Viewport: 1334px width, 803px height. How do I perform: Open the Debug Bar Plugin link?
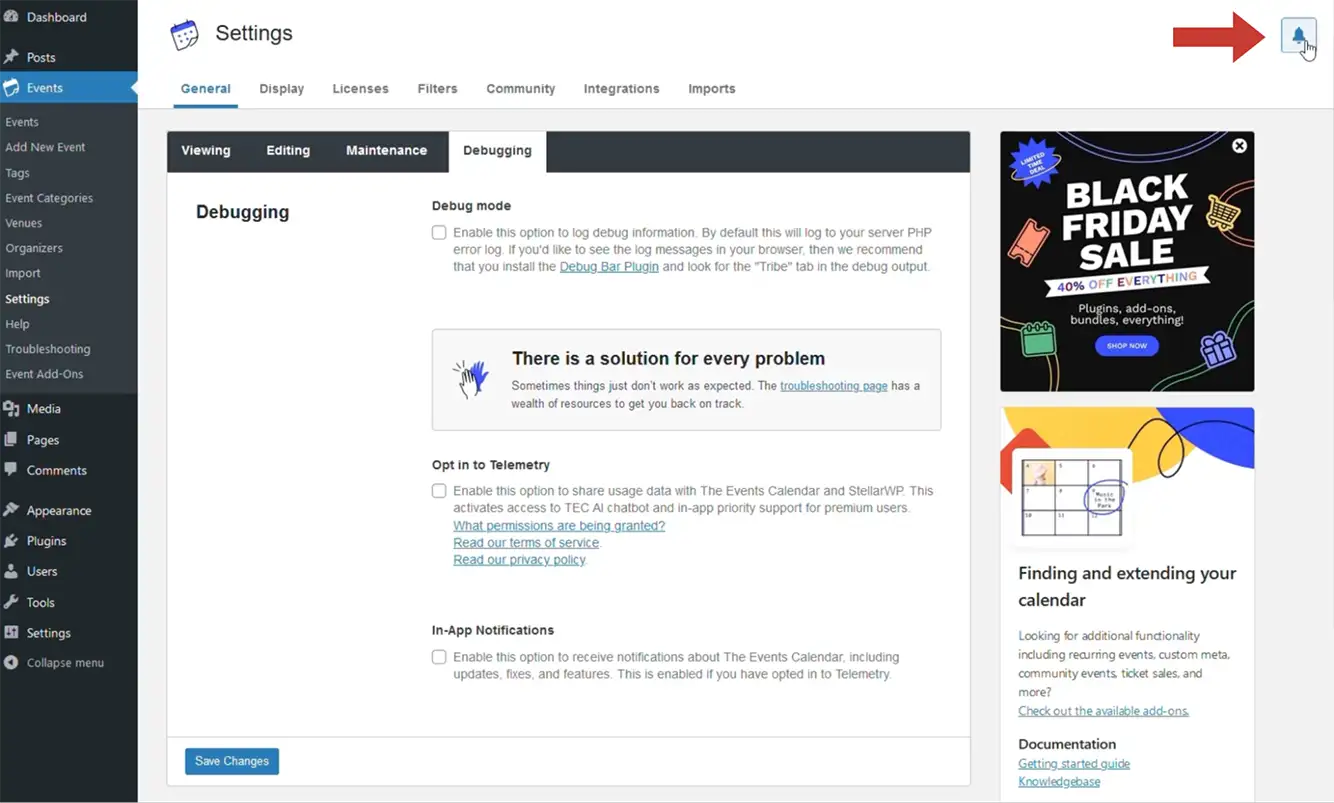tap(609, 267)
